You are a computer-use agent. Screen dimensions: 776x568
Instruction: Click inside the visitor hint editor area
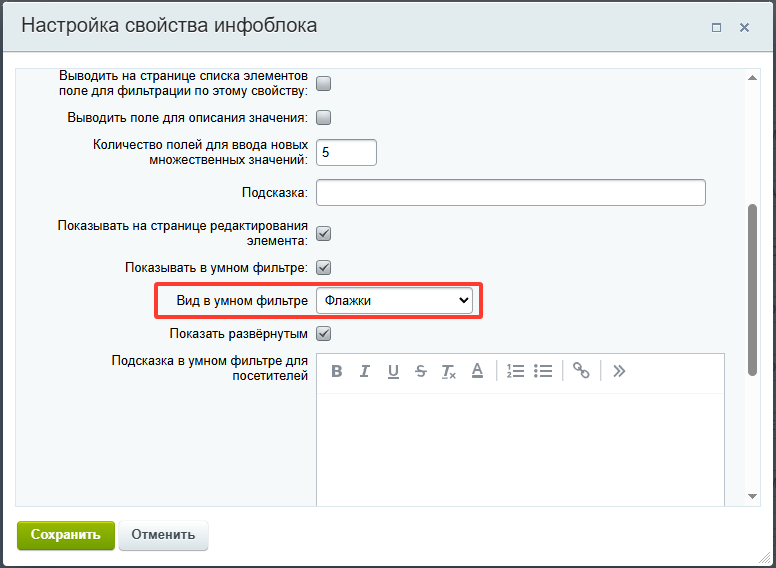[520, 449]
